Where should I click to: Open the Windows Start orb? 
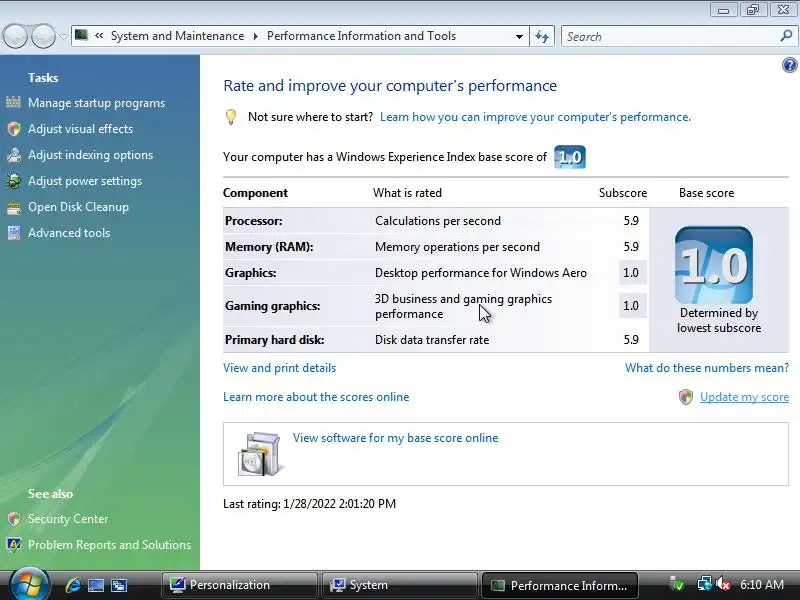(x=30, y=584)
